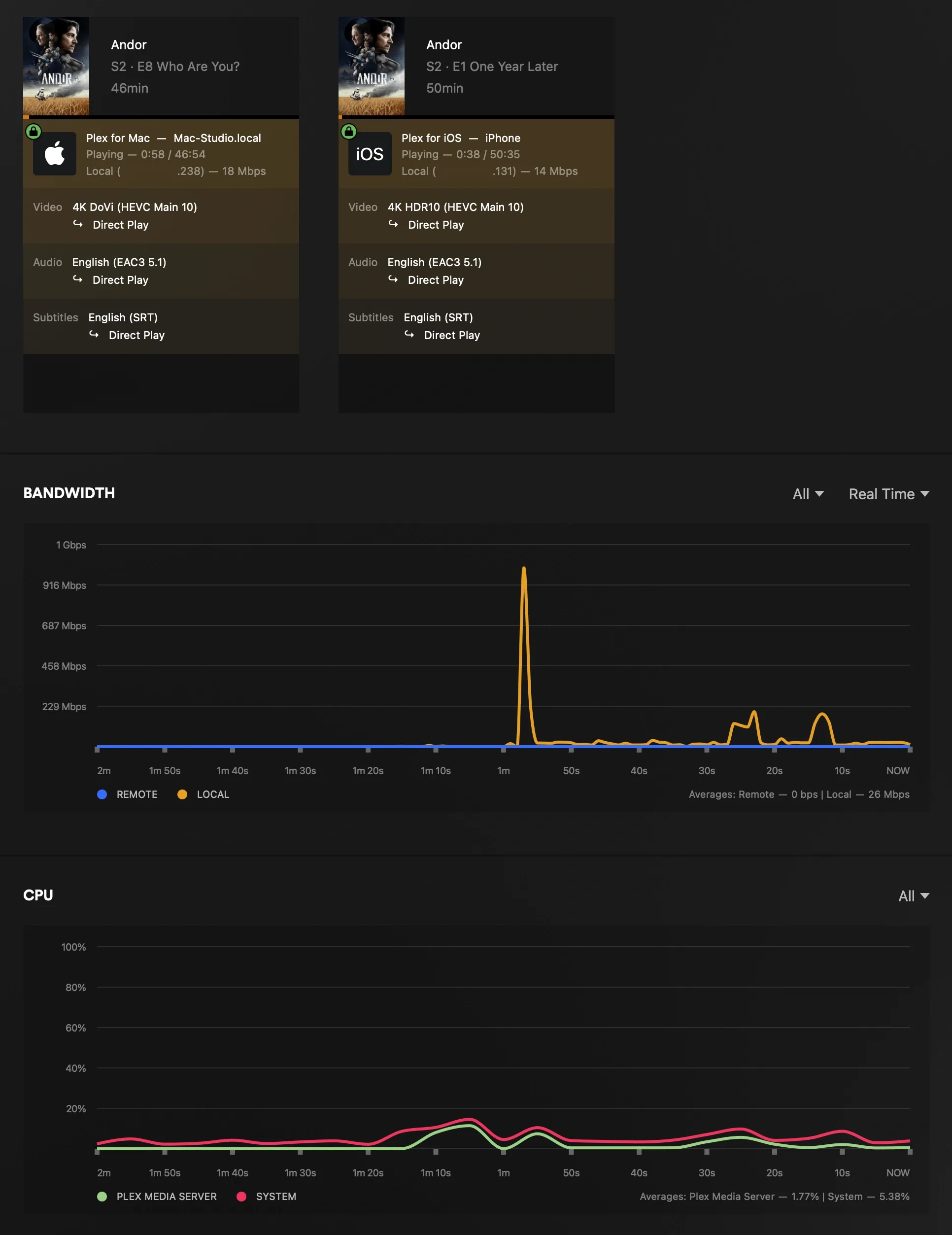Image resolution: width=952 pixels, height=1235 pixels.
Task: Click the 1m 30s marker on CPU axis
Action: 300,1173
